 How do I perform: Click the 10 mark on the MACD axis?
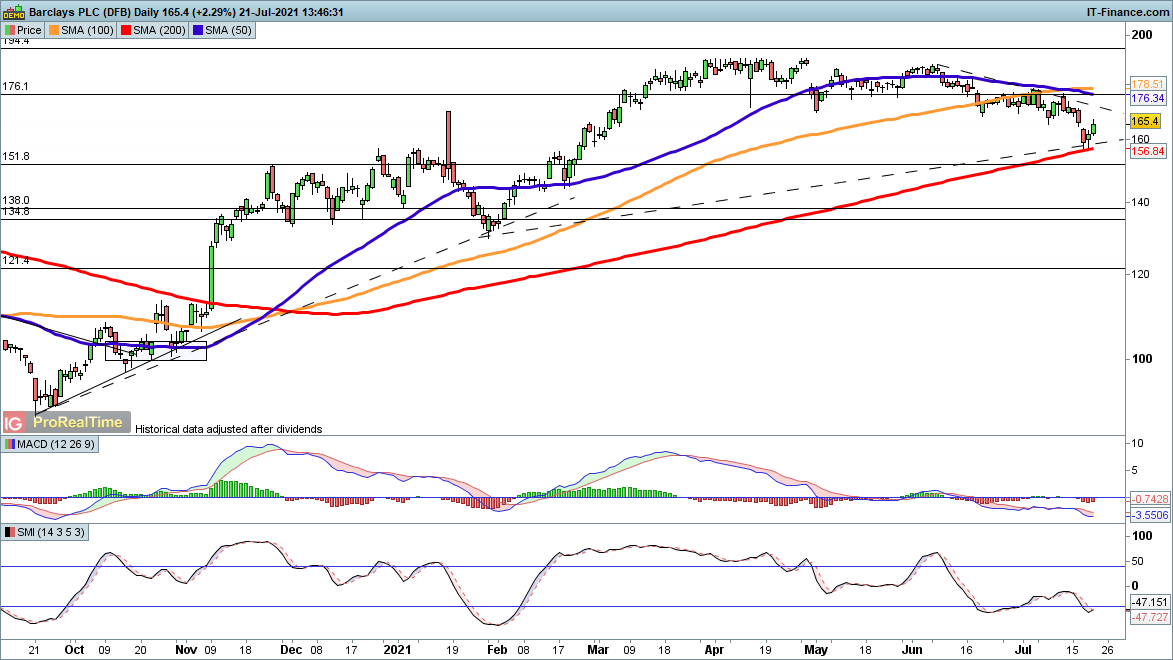[x=1137, y=444]
